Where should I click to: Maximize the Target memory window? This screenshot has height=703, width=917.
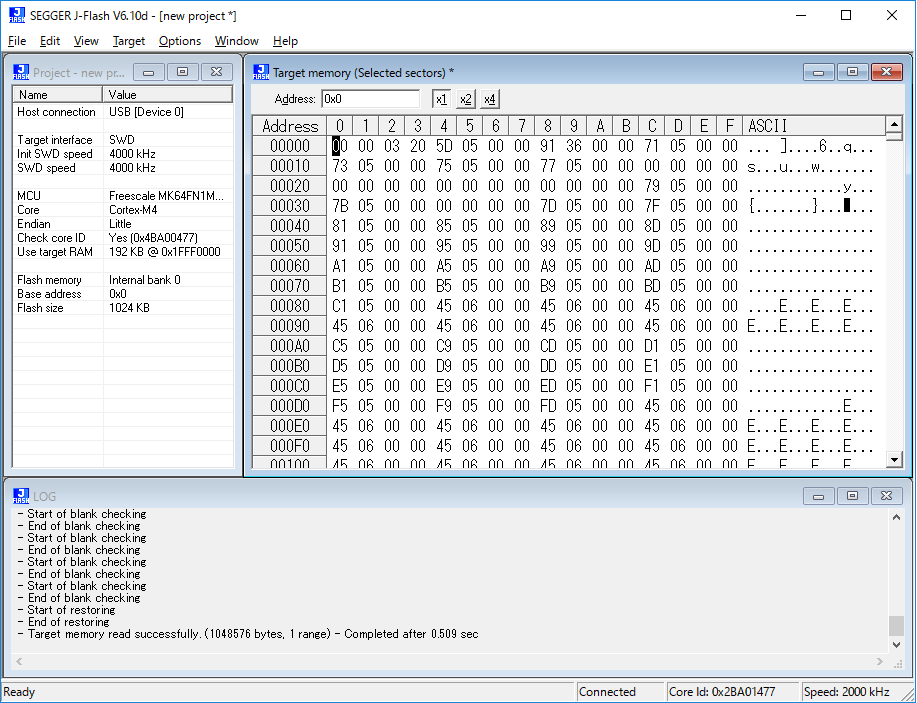(x=853, y=72)
